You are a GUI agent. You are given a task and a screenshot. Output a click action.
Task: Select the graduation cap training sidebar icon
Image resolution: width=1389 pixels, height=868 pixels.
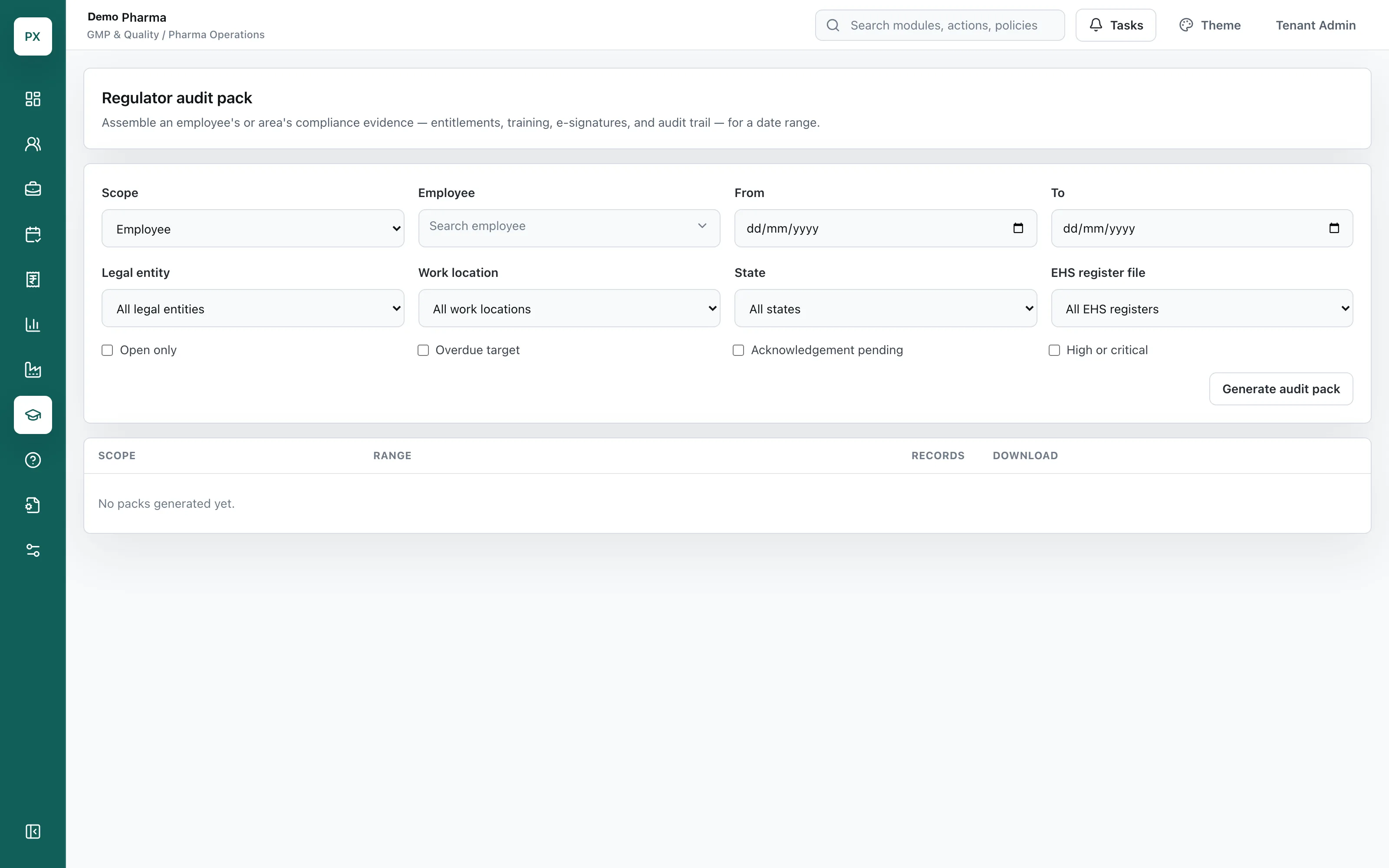click(x=33, y=414)
